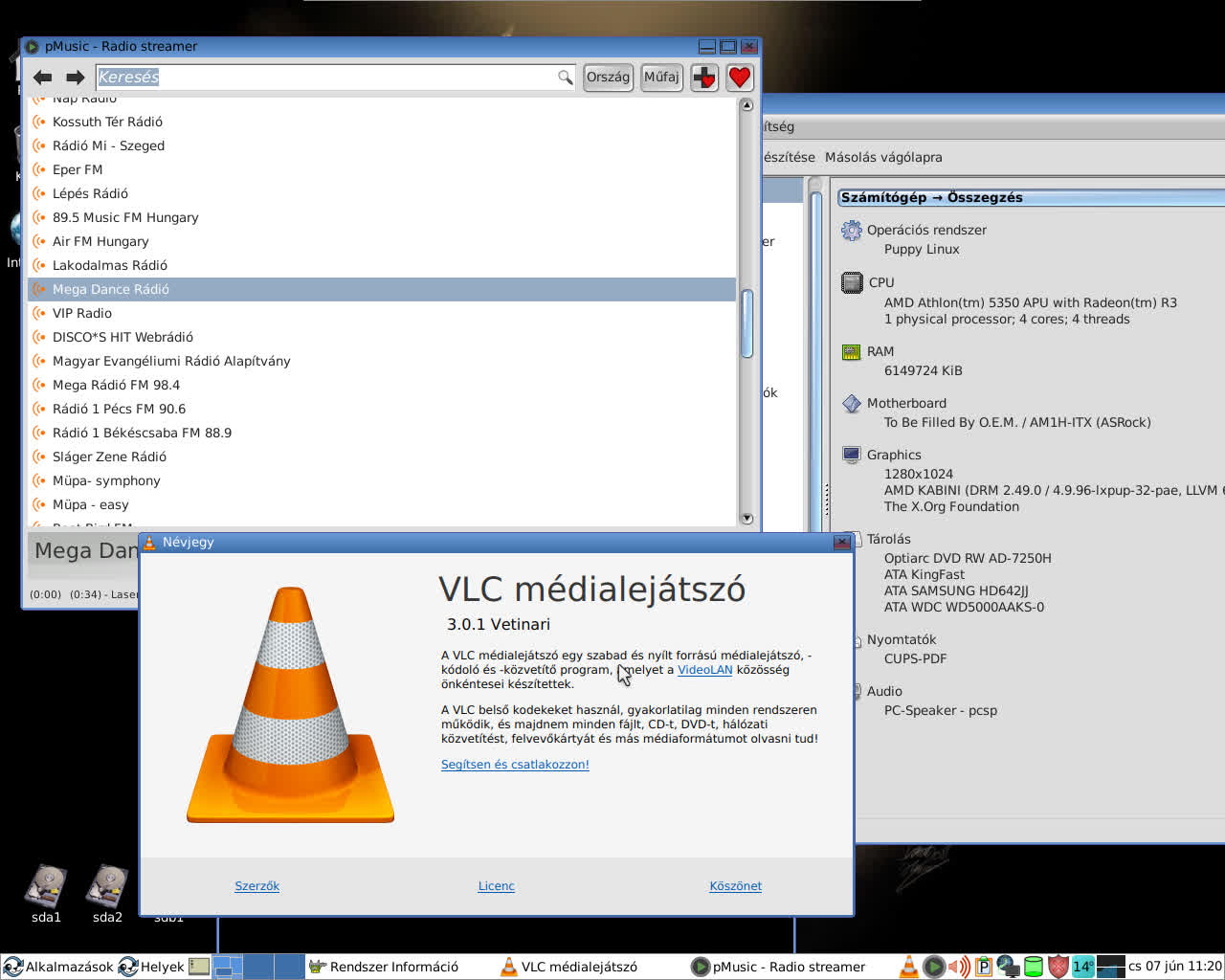Close the Névjegy VLC dialog
This screenshot has width=1225, height=980.
[842, 542]
